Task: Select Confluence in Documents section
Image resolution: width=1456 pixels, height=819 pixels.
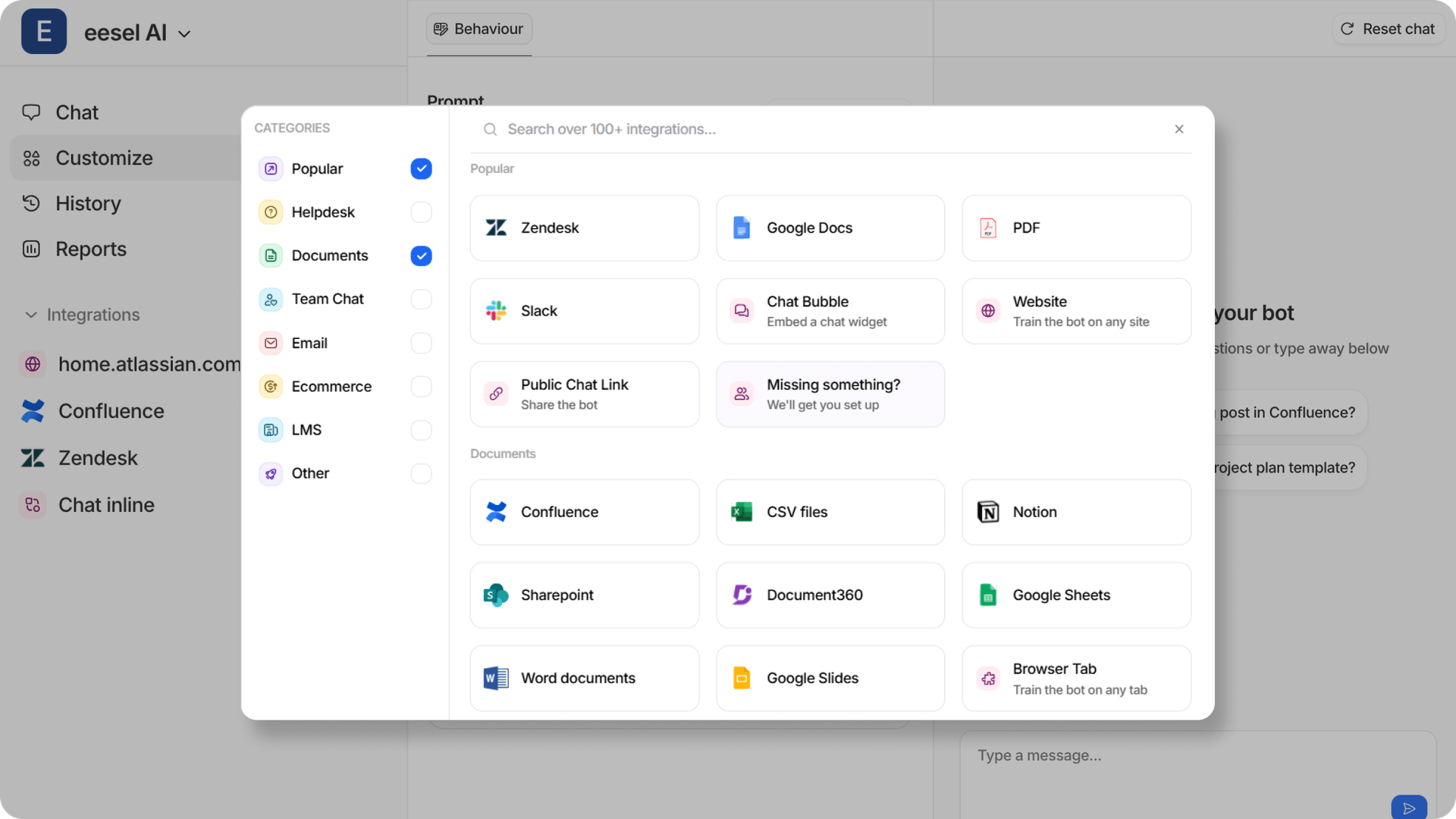Action: tap(584, 512)
